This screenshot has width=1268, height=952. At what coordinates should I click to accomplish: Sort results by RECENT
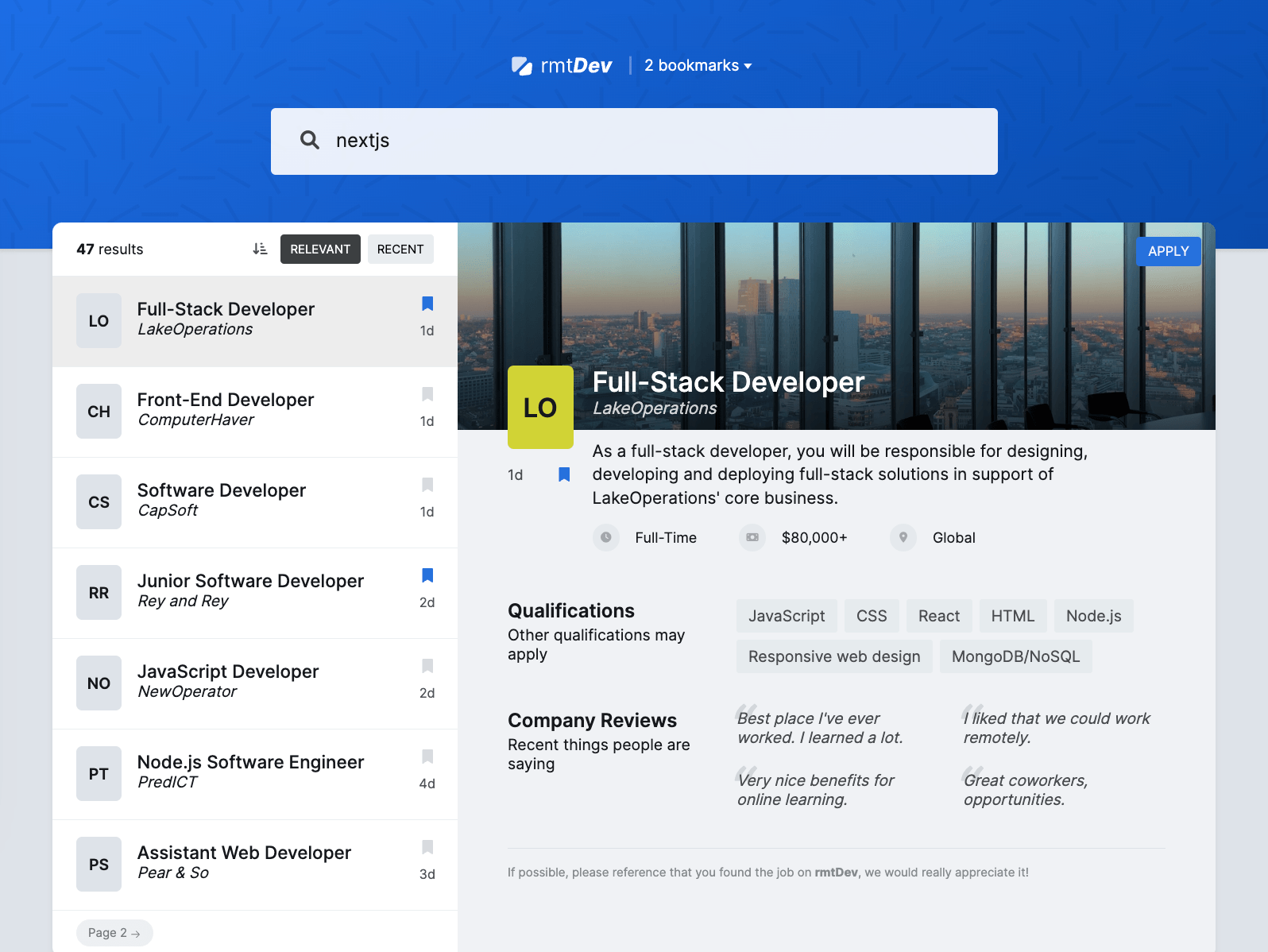coord(400,249)
